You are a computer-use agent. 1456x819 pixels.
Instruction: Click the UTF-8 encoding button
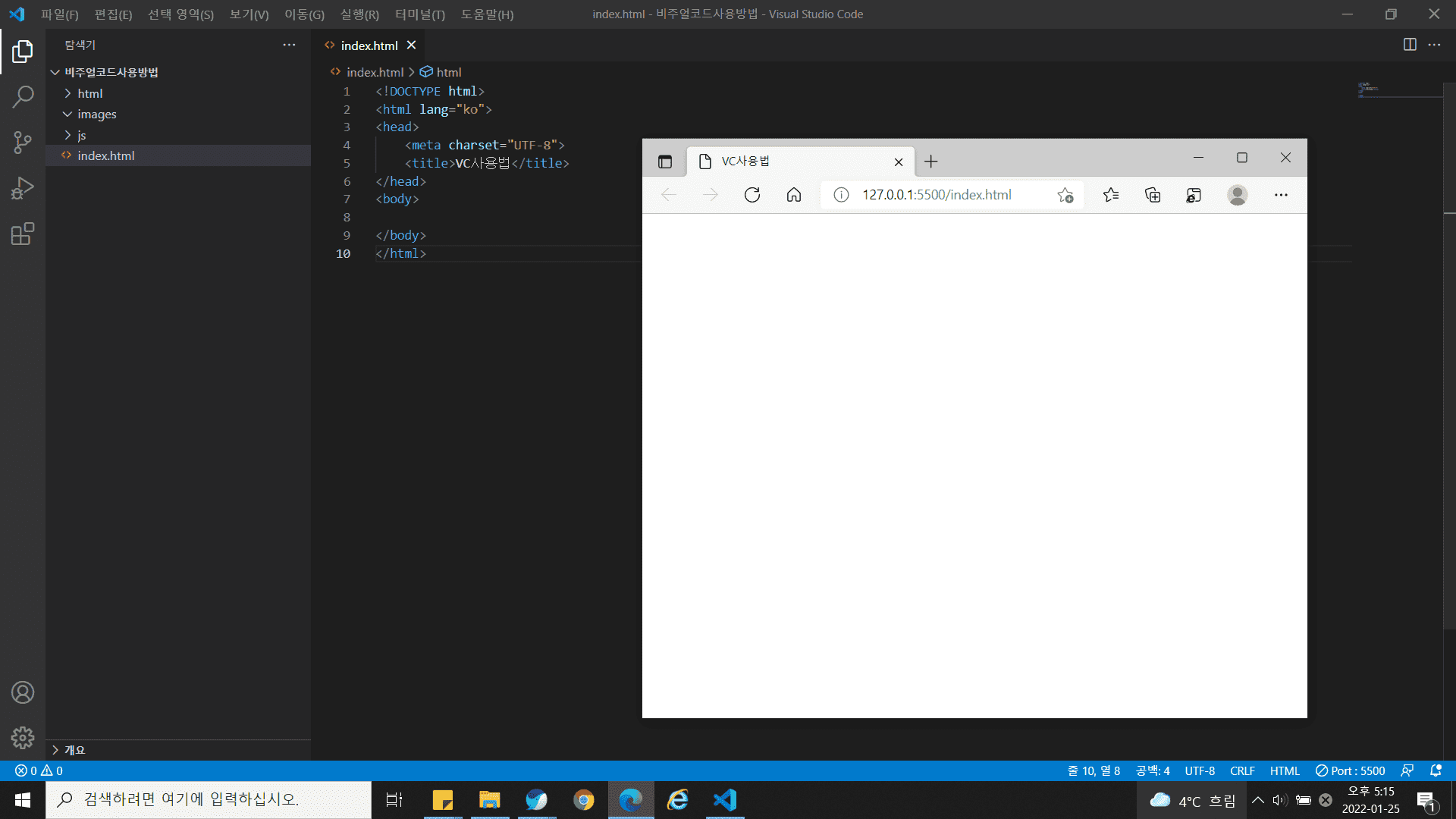coord(1199,770)
